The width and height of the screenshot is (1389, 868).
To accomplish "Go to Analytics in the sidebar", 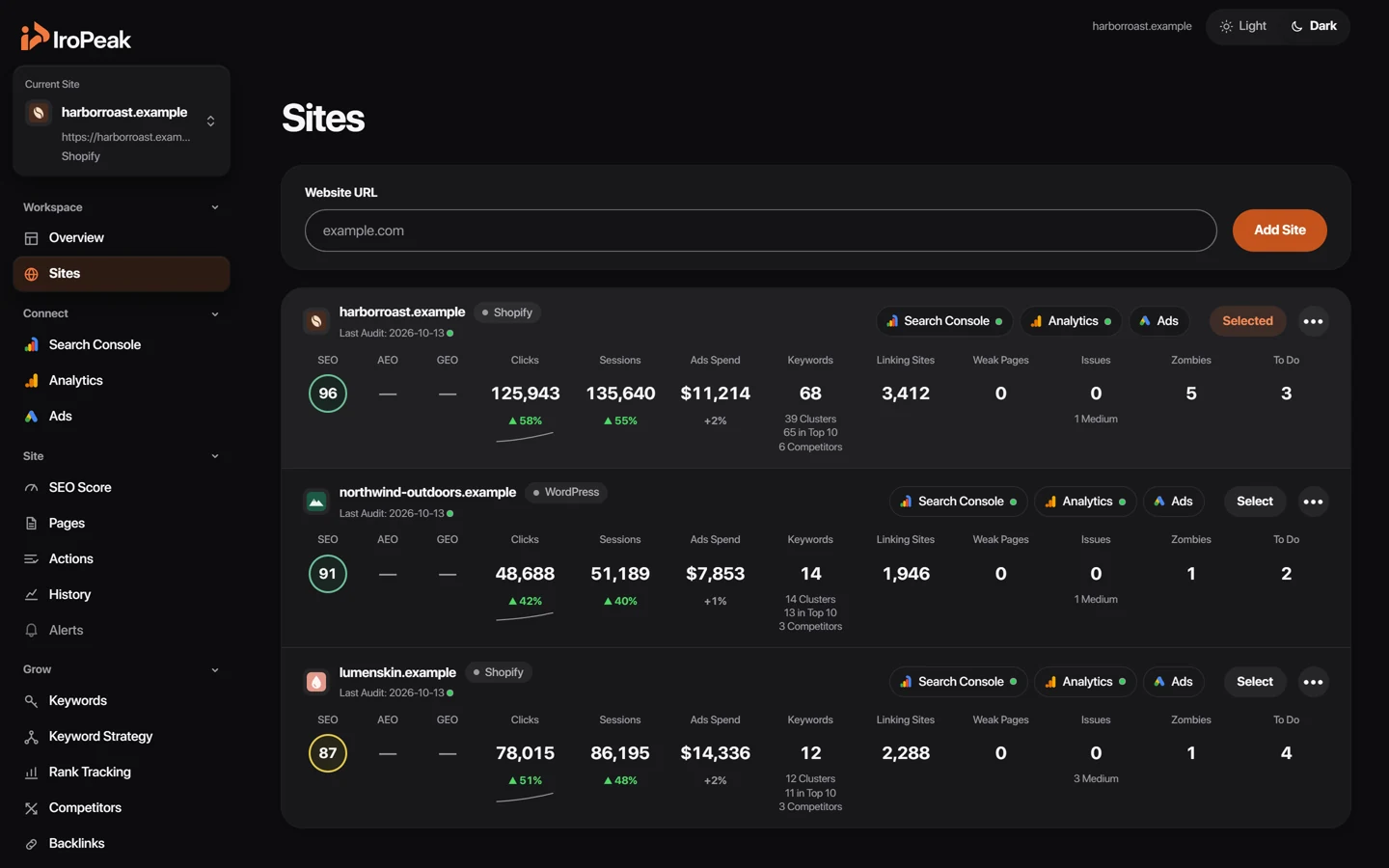I will 122,381.
